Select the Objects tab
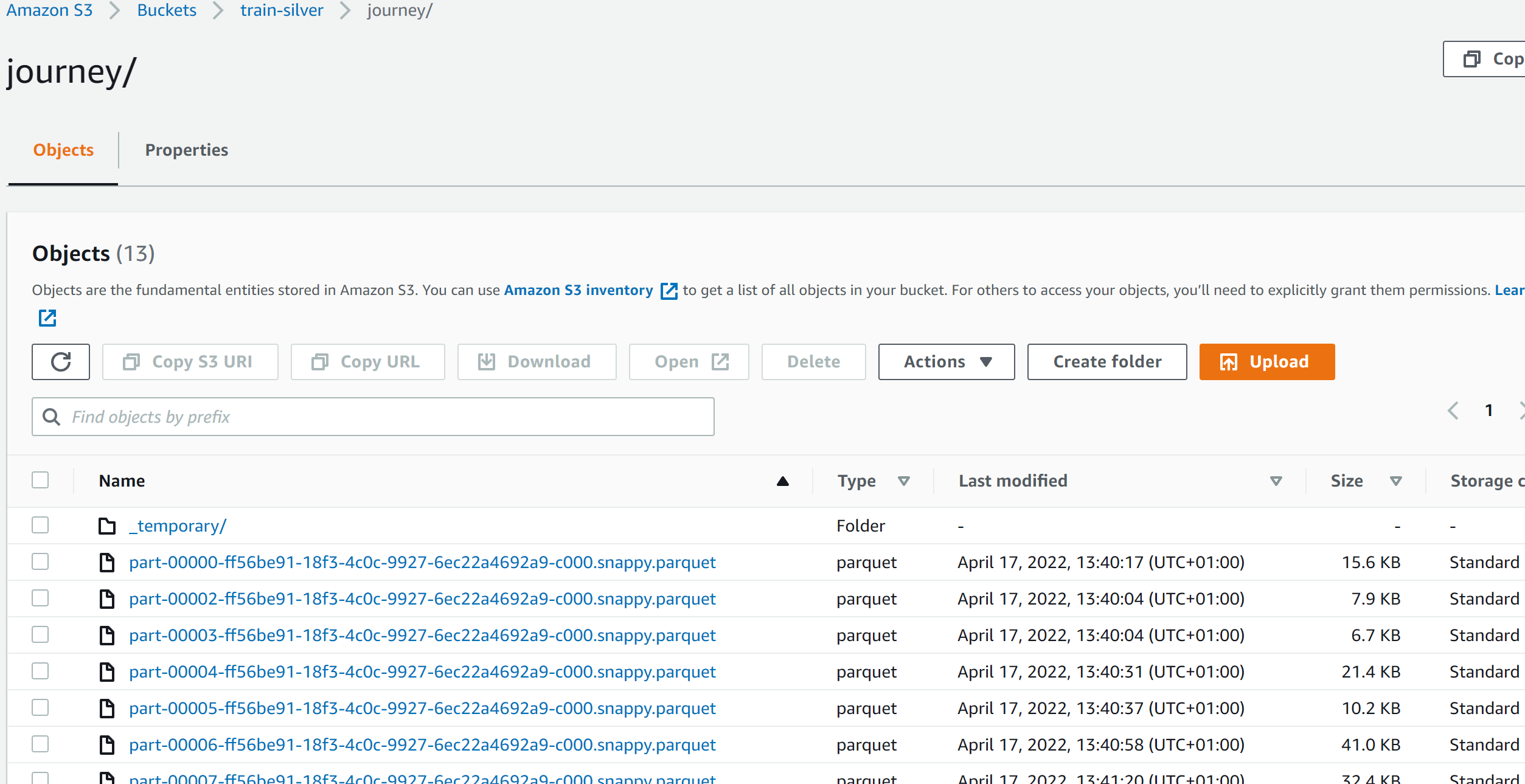Image resolution: width=1525 pixels, height=784 pixels. pos(63,150)
